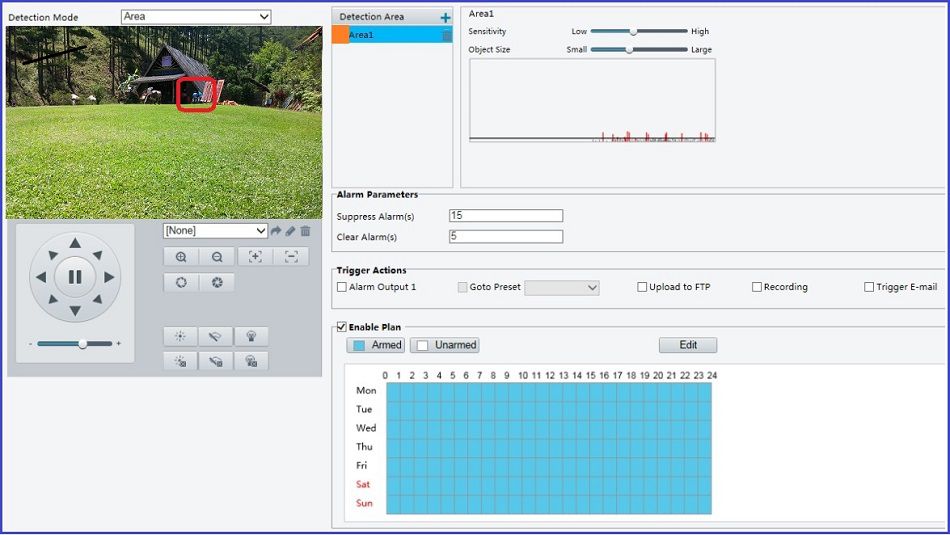Pan camera right with PTZ right arrow
The height and width of the screenshot is (535, 950).
click(x=109, y=277)
